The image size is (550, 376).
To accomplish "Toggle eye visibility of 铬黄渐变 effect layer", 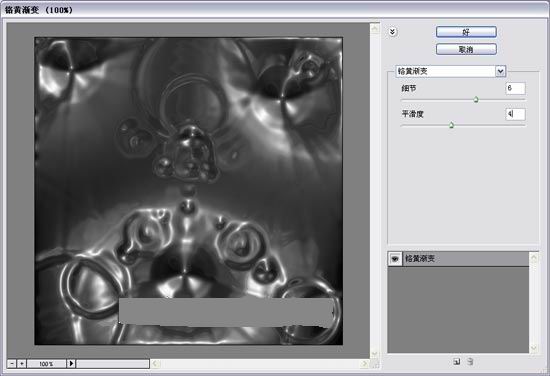I will 395,259.
